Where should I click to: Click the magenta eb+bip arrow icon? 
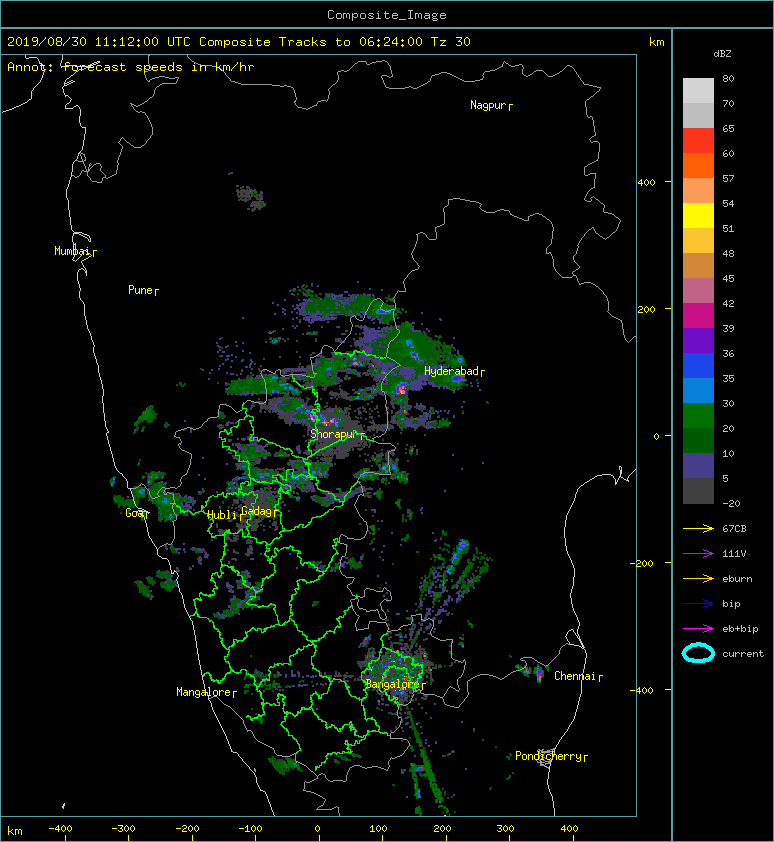tap(698, 629)
